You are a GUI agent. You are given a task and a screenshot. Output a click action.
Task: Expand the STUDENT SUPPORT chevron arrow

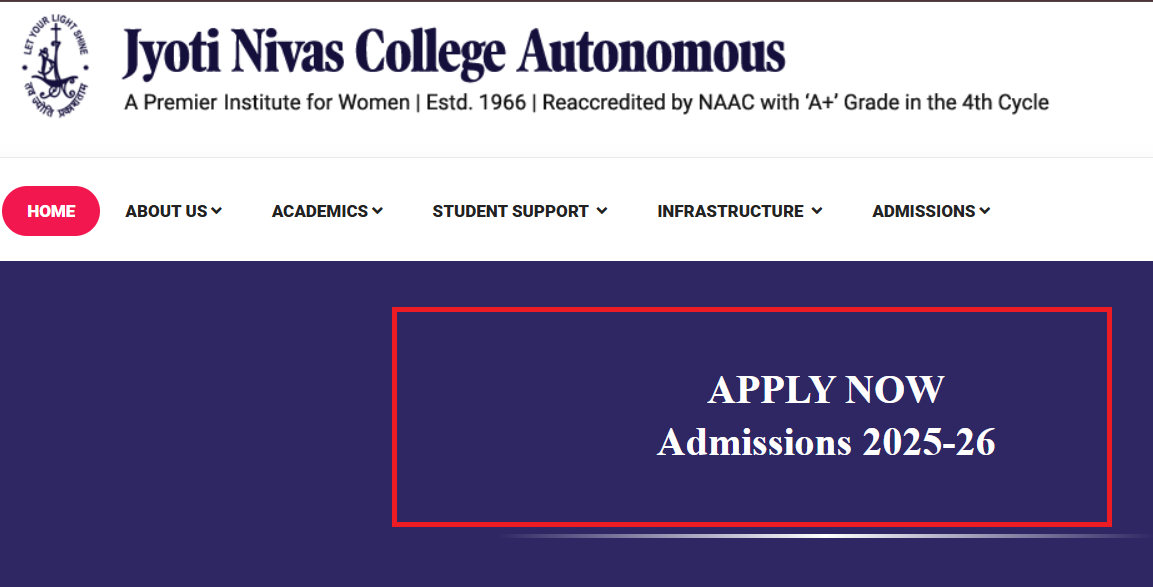[x=602, y=210]
